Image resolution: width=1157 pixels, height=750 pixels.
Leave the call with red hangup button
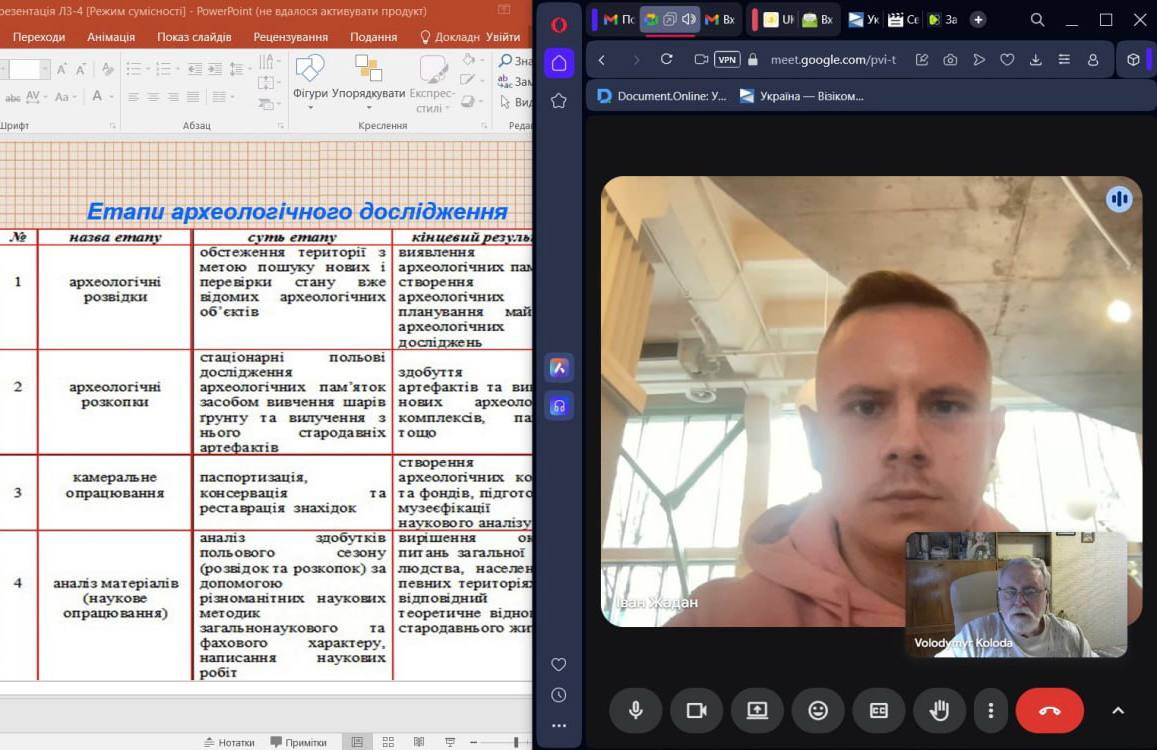pyautogui.click(x=1049, y=710)
